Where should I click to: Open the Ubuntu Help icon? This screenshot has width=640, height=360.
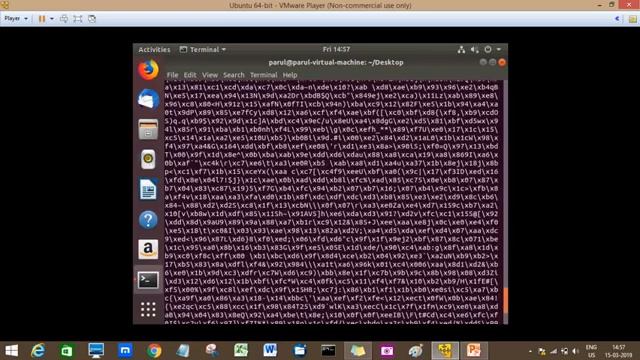click(148, 220)
